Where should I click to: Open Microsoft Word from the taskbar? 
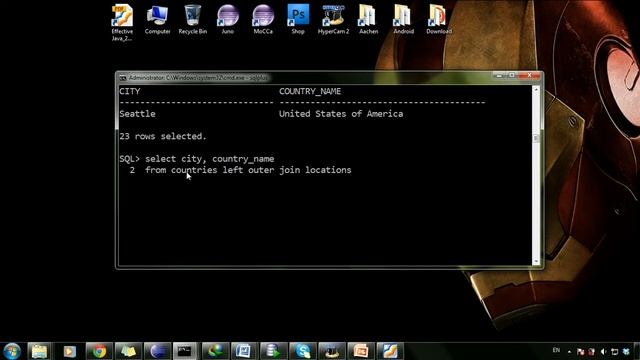pyautogui.click(x=244, y=351)
